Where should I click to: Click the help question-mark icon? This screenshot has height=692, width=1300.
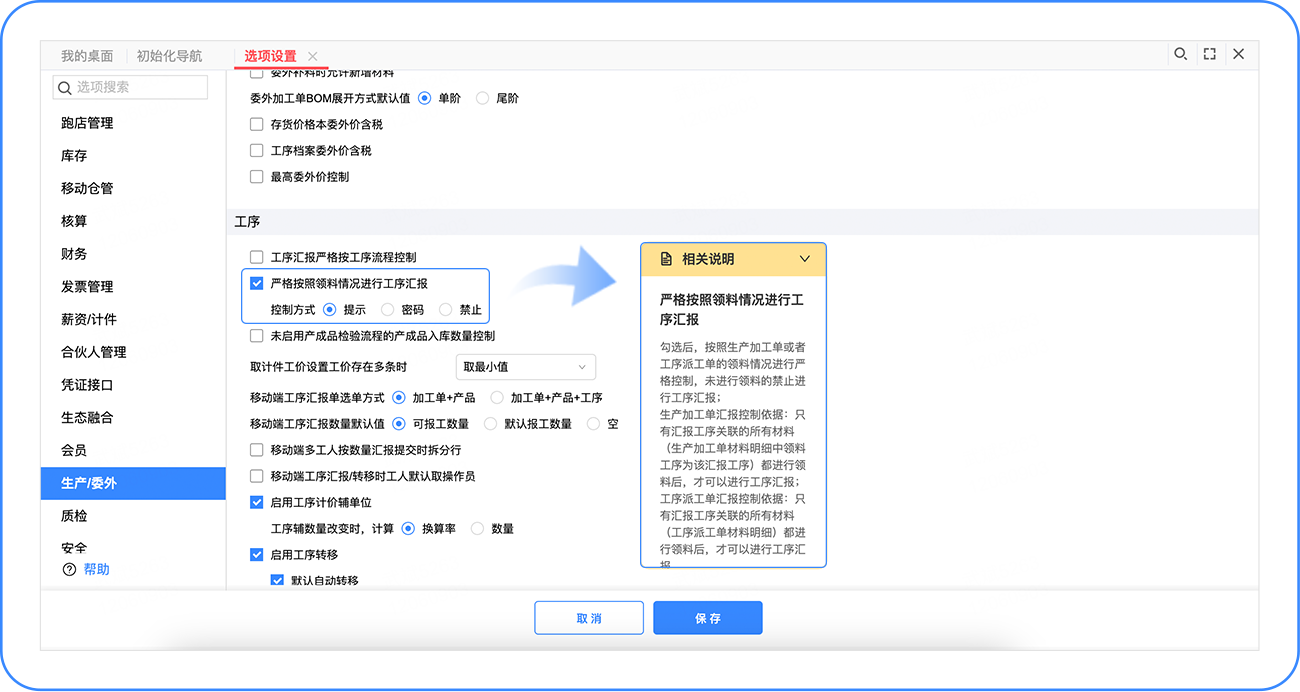[x=69, y=569]
